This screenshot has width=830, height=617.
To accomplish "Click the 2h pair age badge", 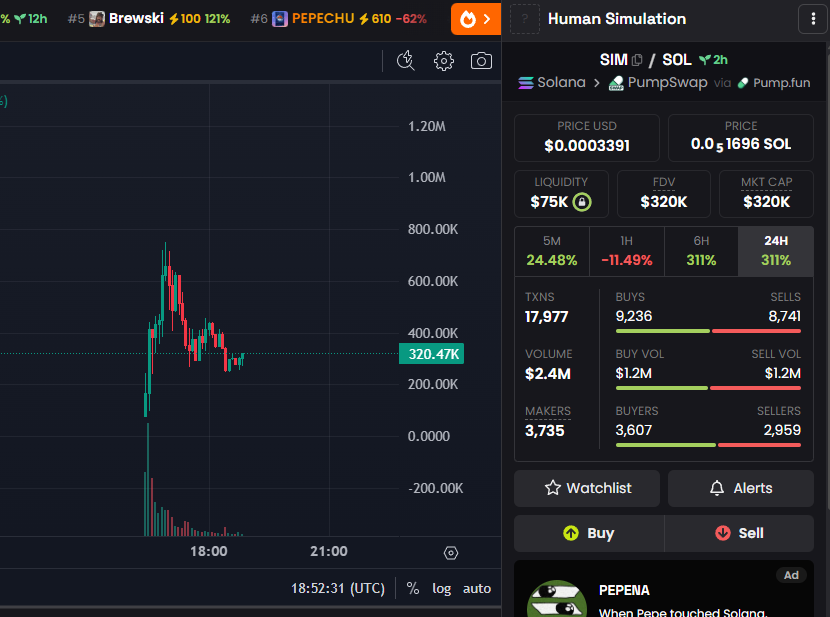I will coord(713,60).
